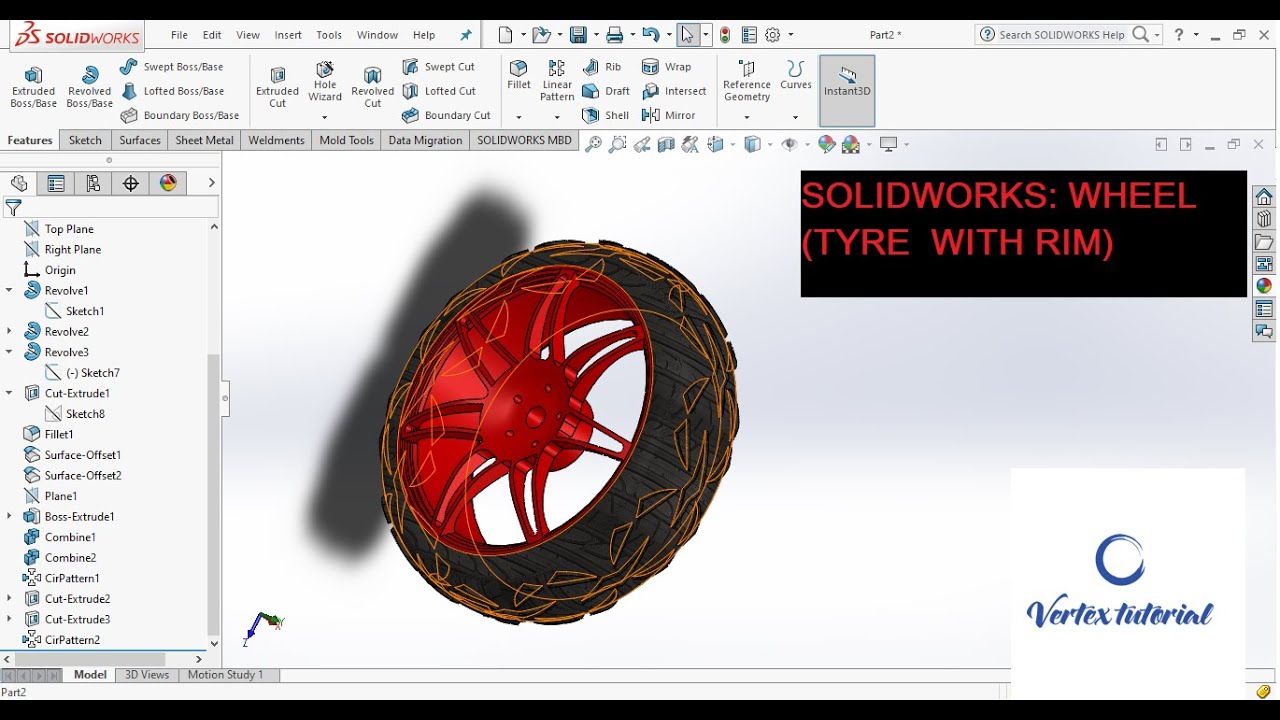
Task: Select the Shell tool
Action: click(606, 115)
